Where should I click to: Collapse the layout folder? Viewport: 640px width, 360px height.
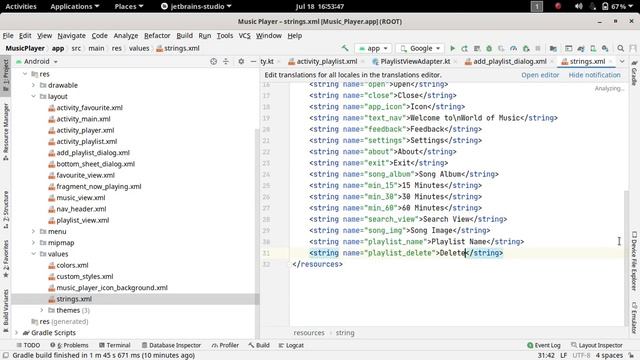(33, 96)
